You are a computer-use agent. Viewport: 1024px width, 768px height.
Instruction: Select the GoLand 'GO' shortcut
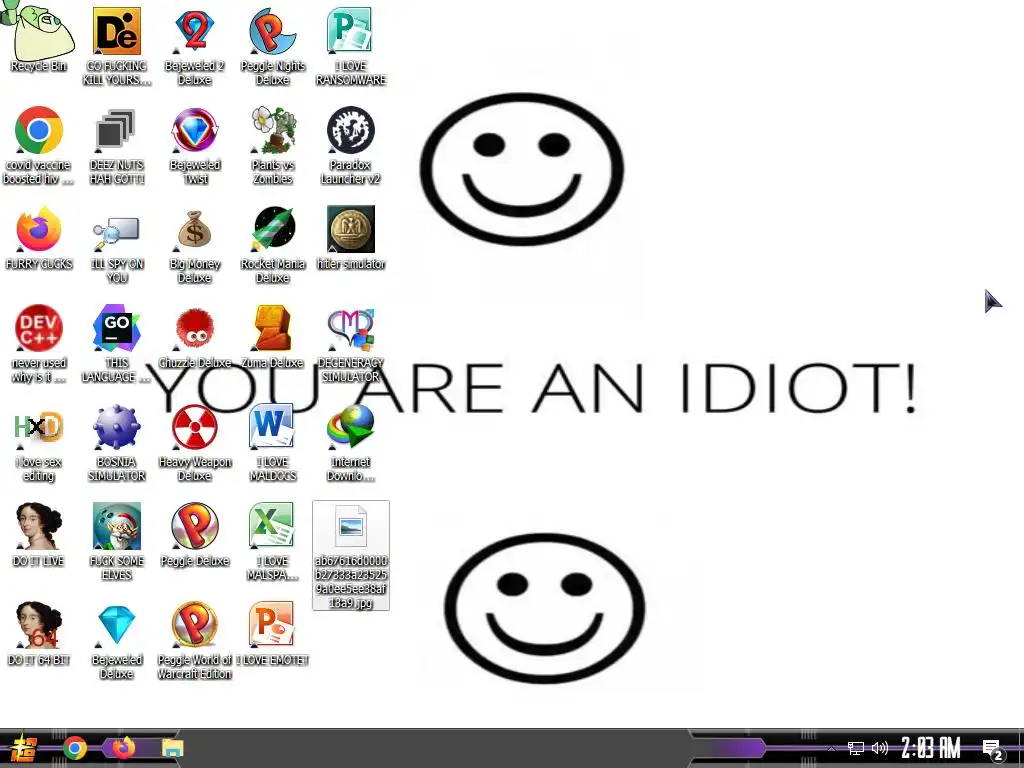(116, 344)
